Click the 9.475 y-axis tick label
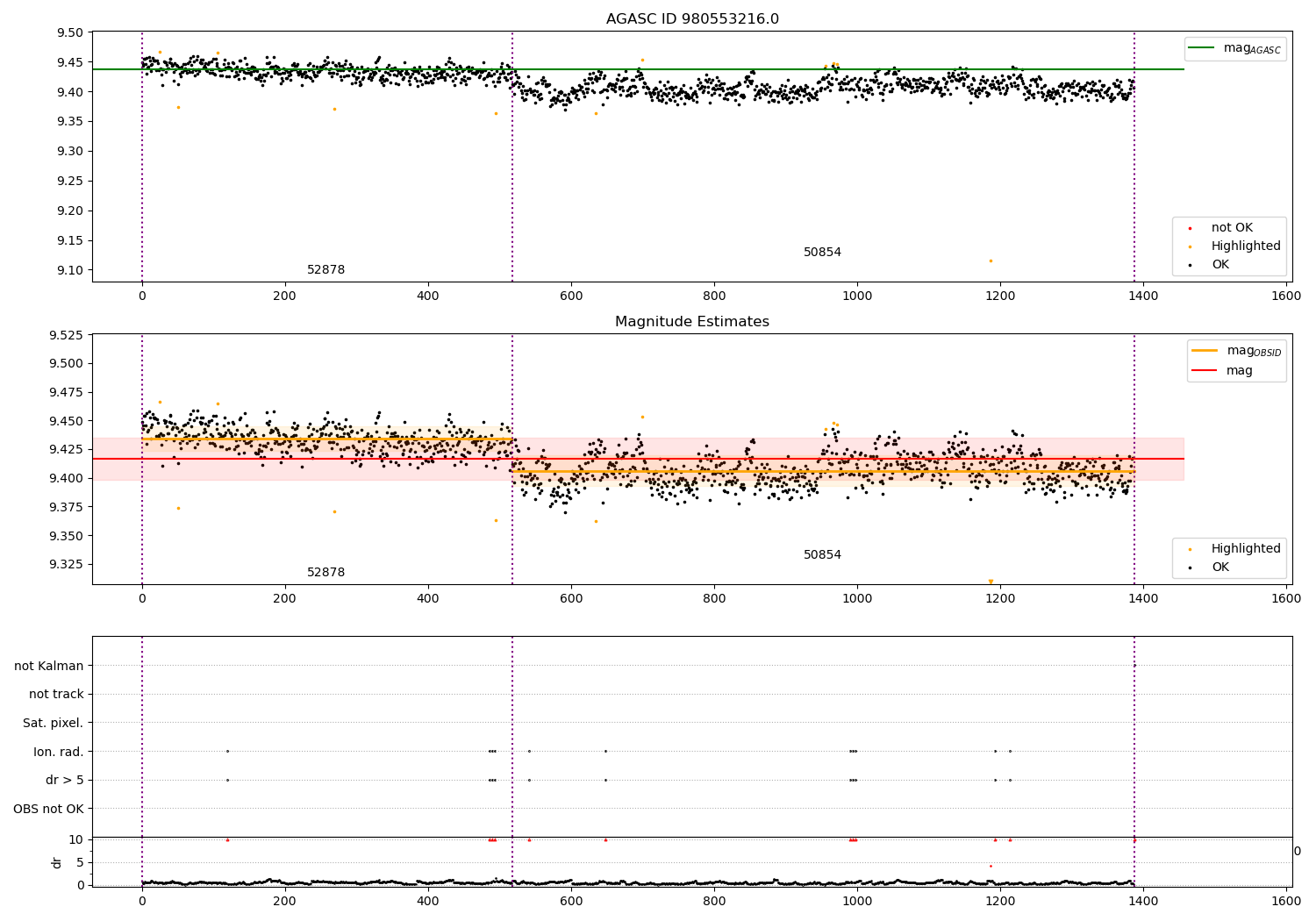 [66, 393]
